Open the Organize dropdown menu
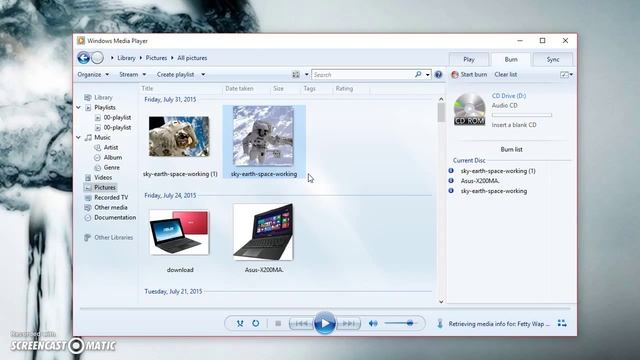 [x=93, y=75]
